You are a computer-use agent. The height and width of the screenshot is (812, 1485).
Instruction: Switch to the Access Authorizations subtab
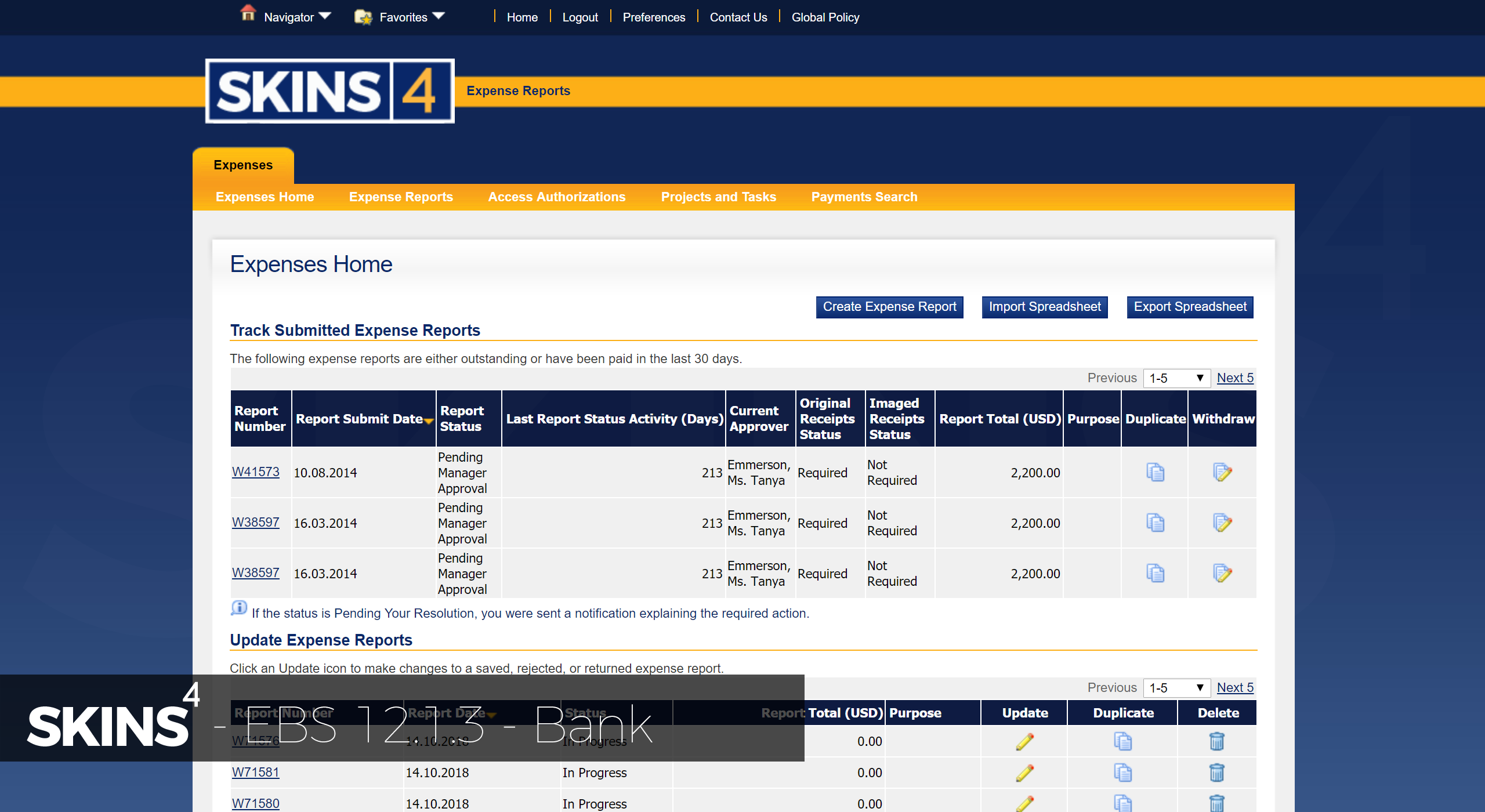[557, 197]
